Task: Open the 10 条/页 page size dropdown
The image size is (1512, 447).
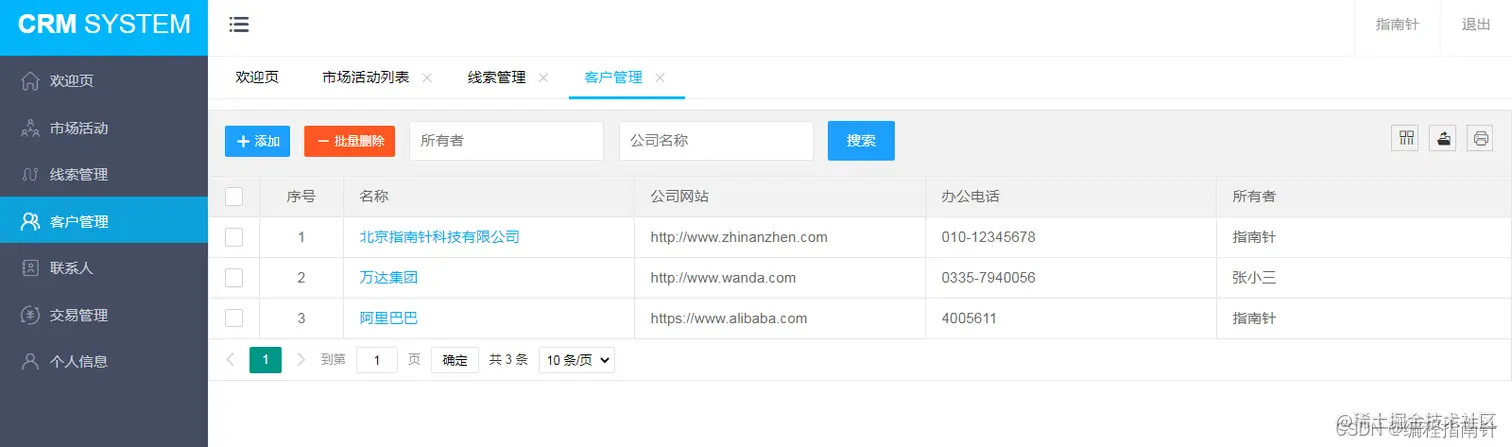Action: click(577, 360)
